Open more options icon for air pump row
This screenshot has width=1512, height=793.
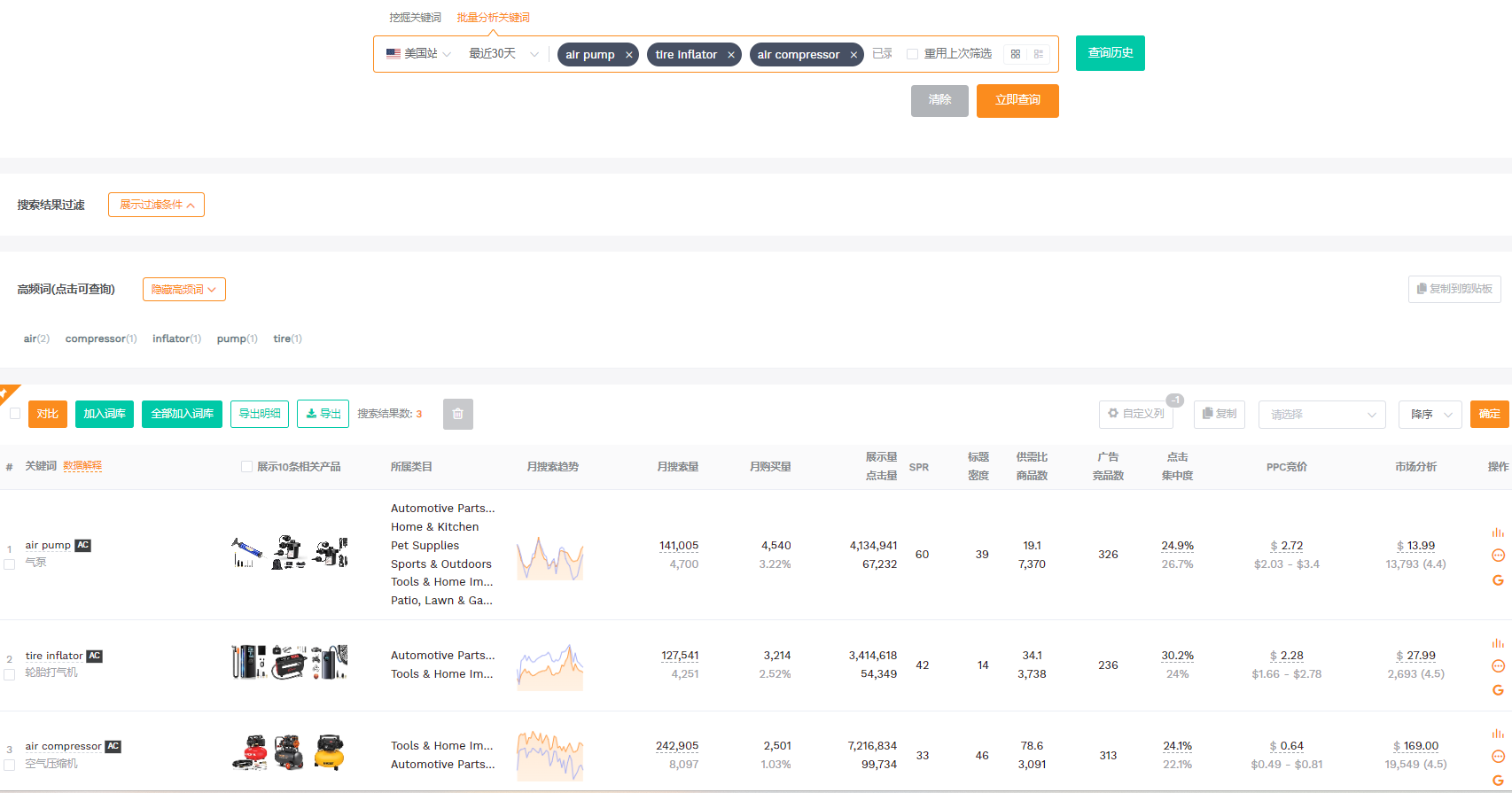point(1498,556)
